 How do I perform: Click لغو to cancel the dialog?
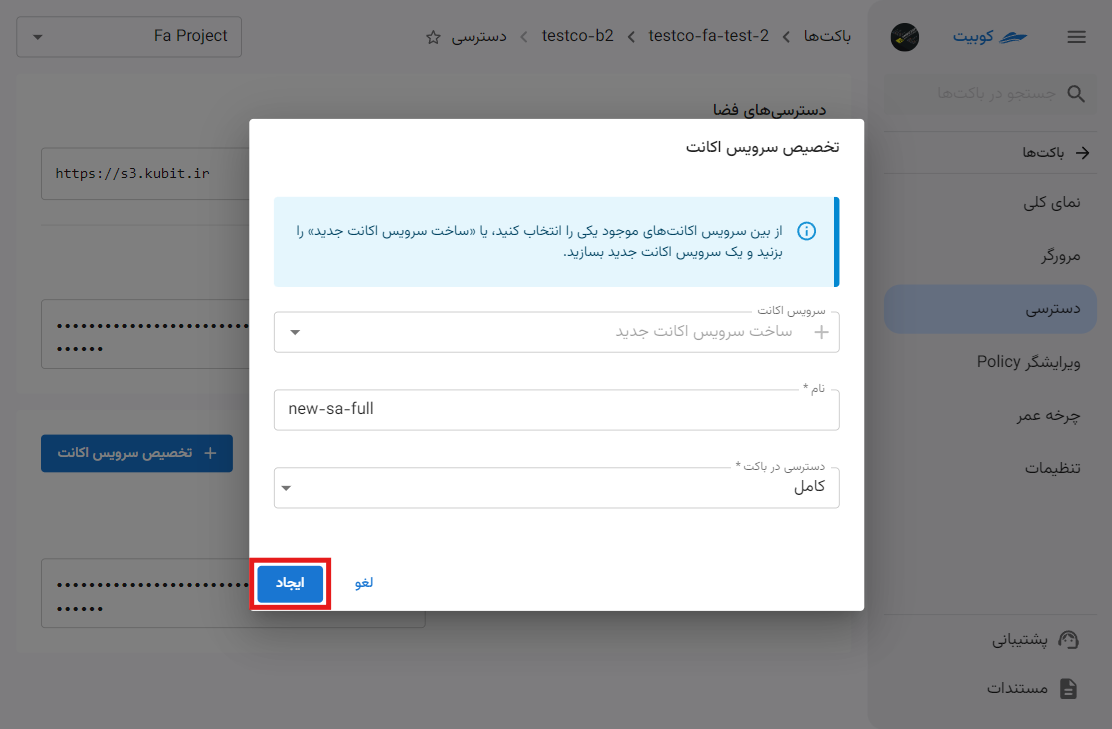[364, 583]
